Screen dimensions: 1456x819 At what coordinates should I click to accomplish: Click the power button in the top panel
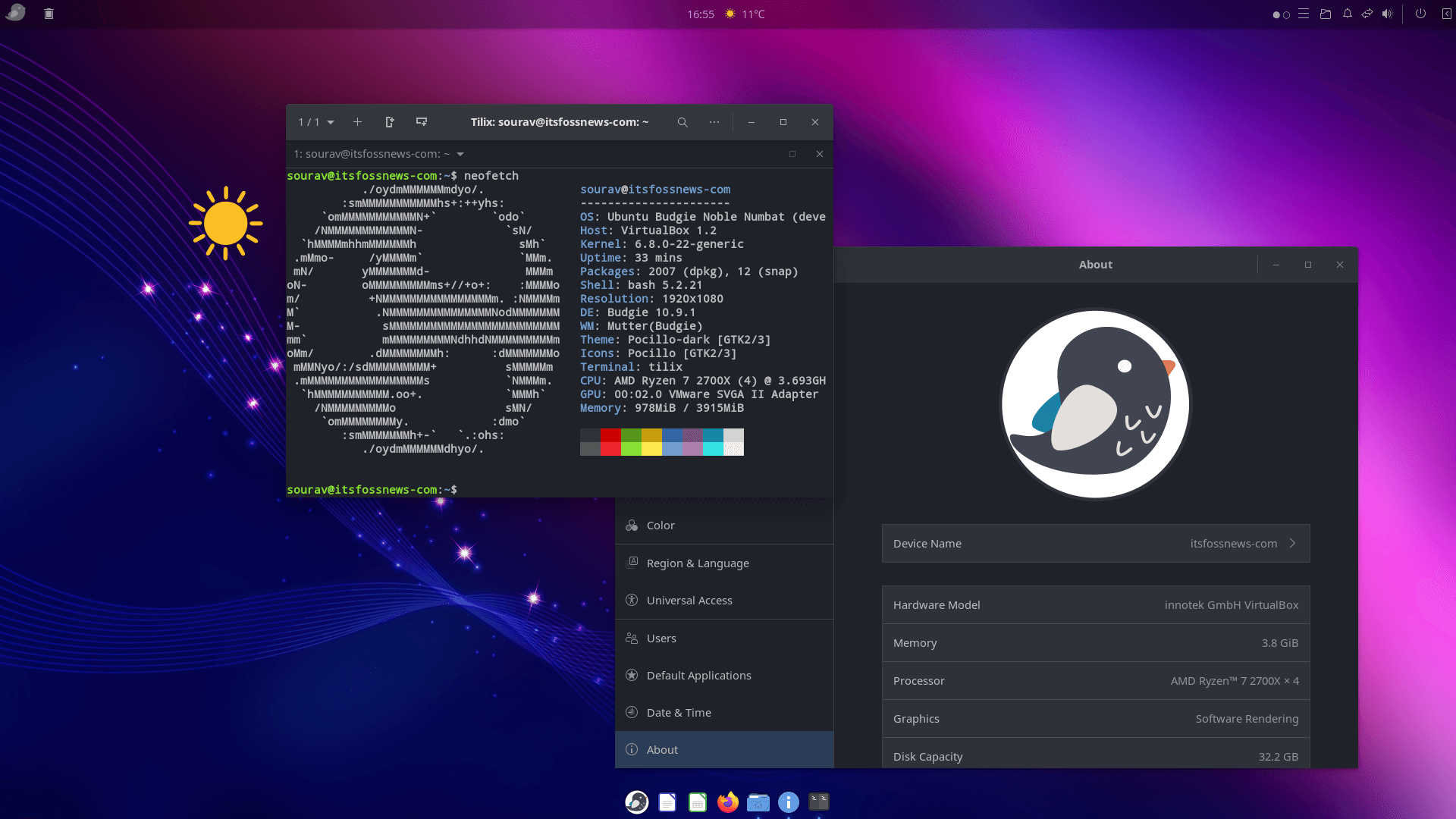[1421, 14]
